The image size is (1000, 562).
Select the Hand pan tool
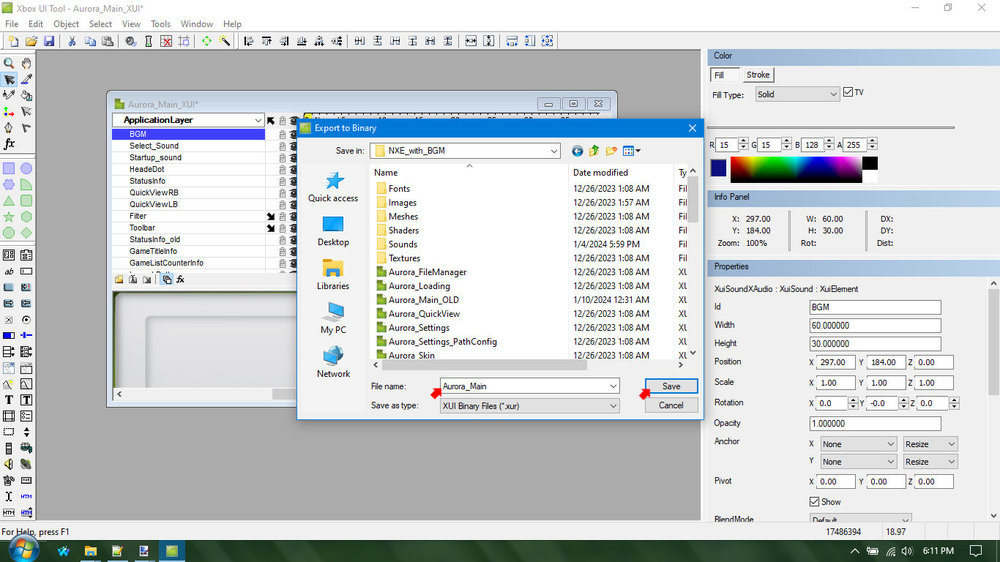click(x=26, y=63)
